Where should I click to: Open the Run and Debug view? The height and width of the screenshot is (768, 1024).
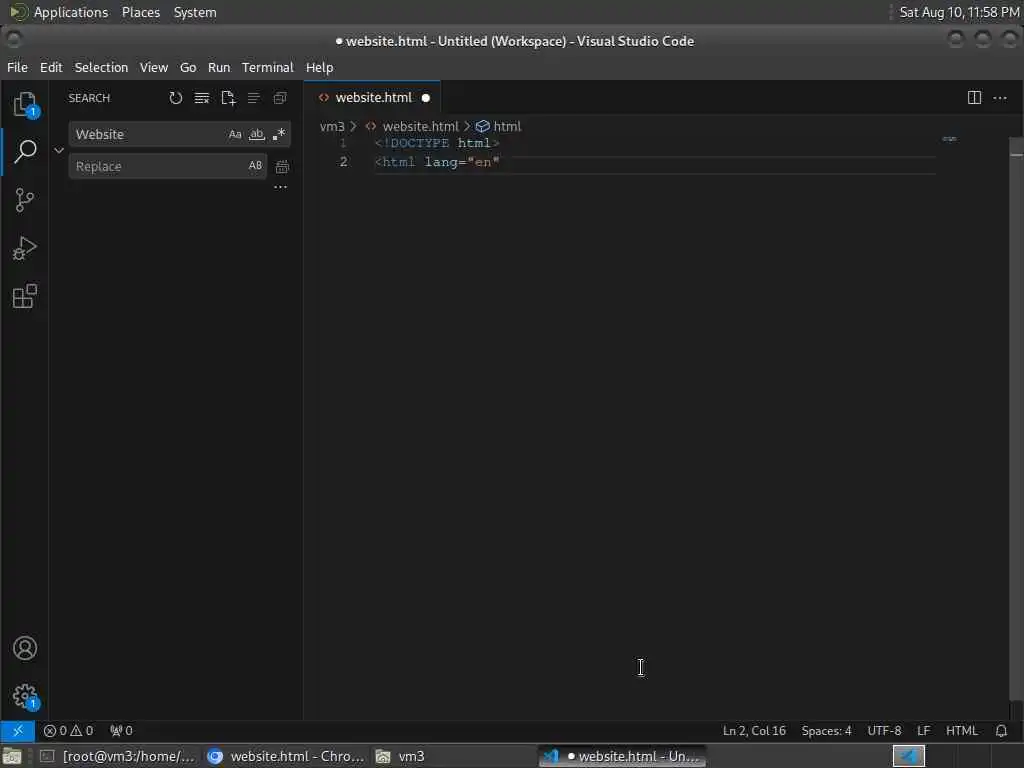[x=25, y=248]
